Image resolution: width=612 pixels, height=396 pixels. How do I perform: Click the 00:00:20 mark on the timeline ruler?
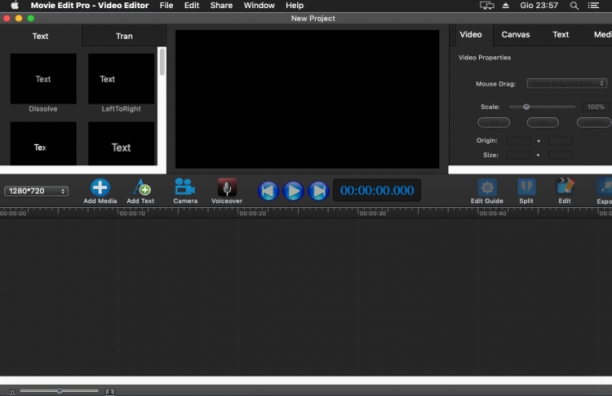tap(253, 213)
